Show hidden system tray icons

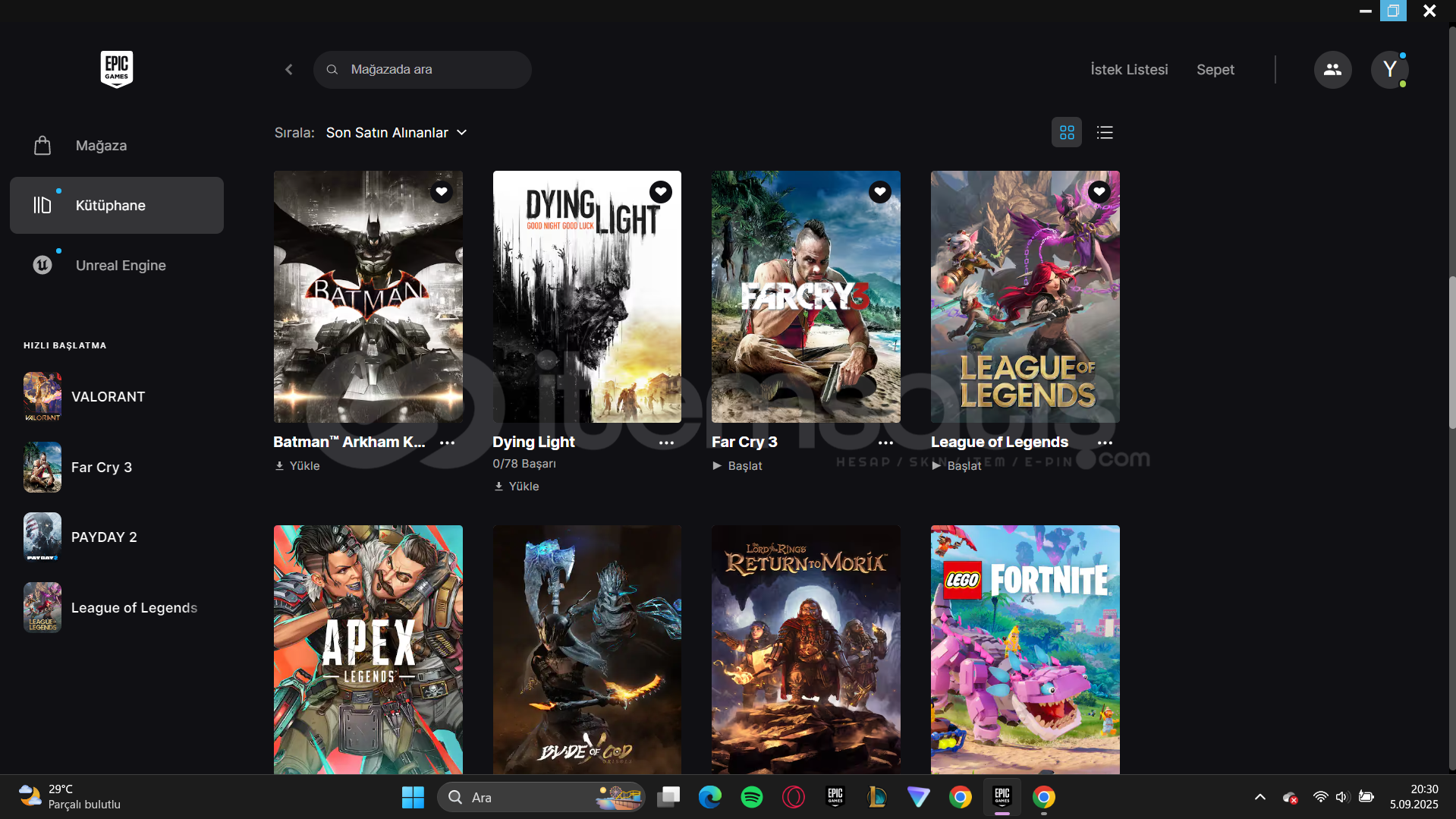point(1260,797)
